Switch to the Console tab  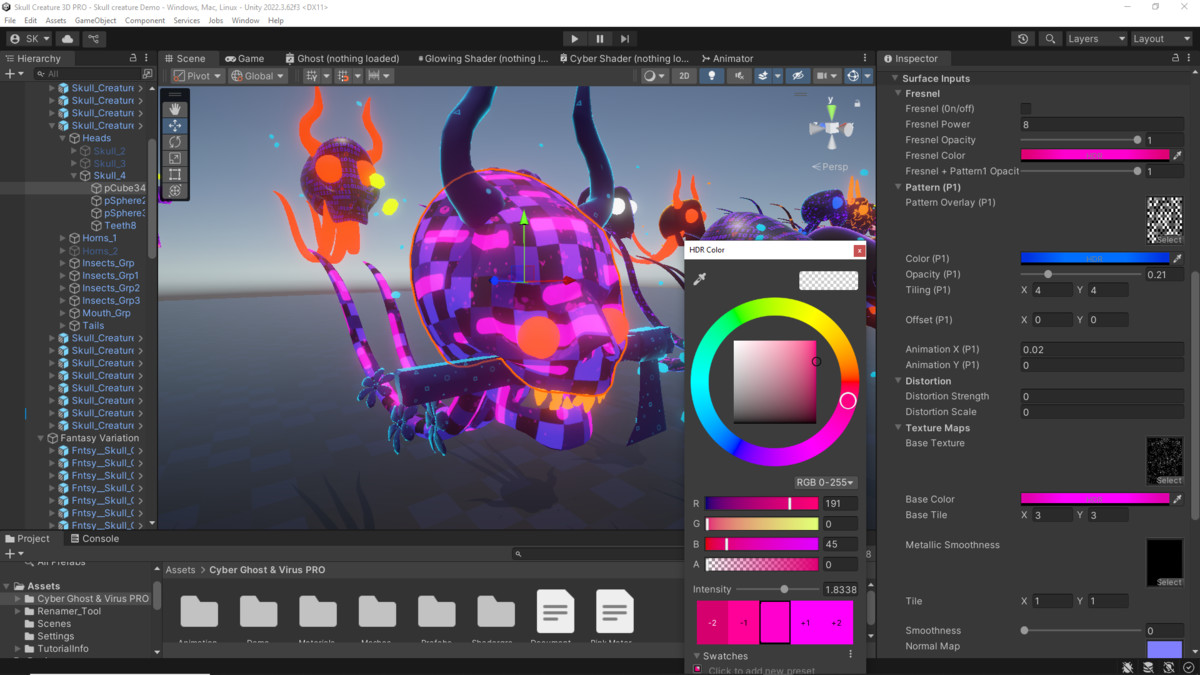coord(94,538)
